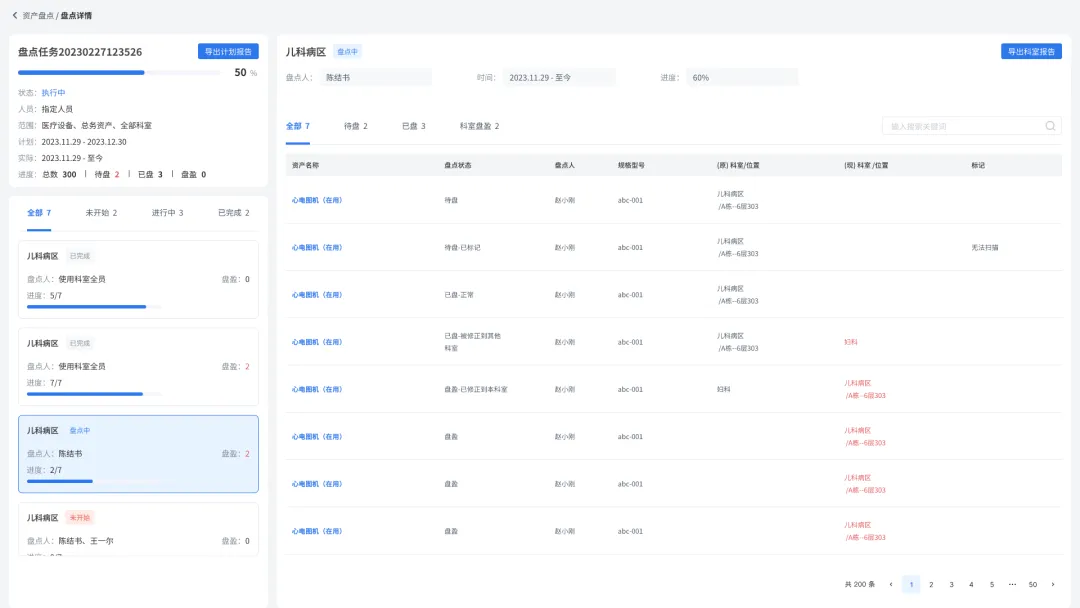Open the pagination ellipsis to jump more pages
Screen dimensions: 1080x608
tap(1012, 585)
